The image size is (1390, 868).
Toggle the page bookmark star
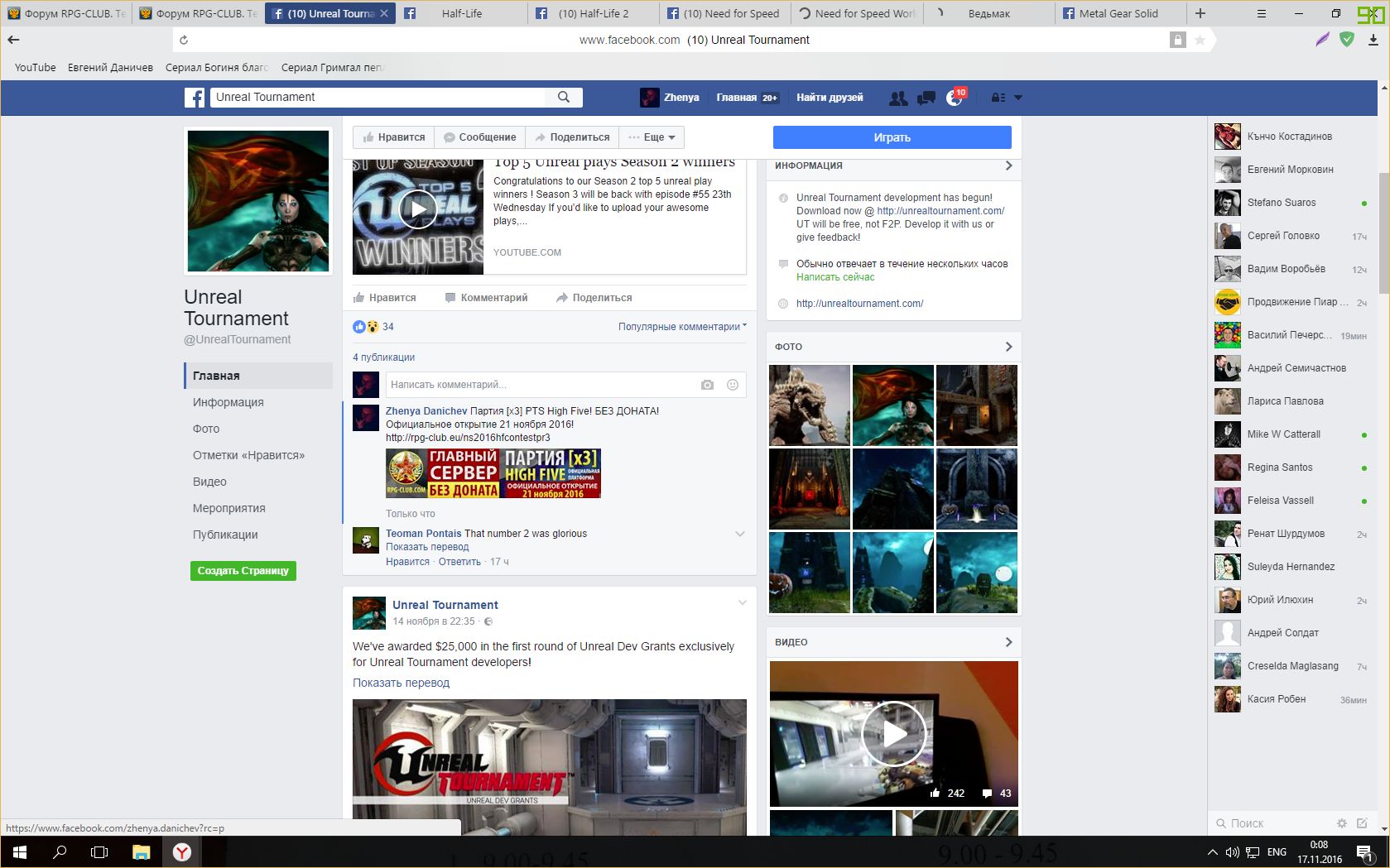[x=1200, y=40]
